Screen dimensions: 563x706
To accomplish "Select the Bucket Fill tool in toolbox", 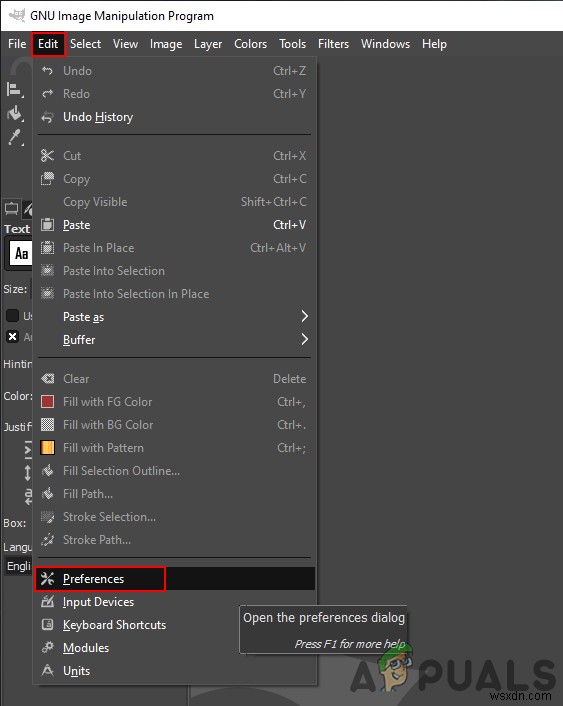I will [14, 113].
